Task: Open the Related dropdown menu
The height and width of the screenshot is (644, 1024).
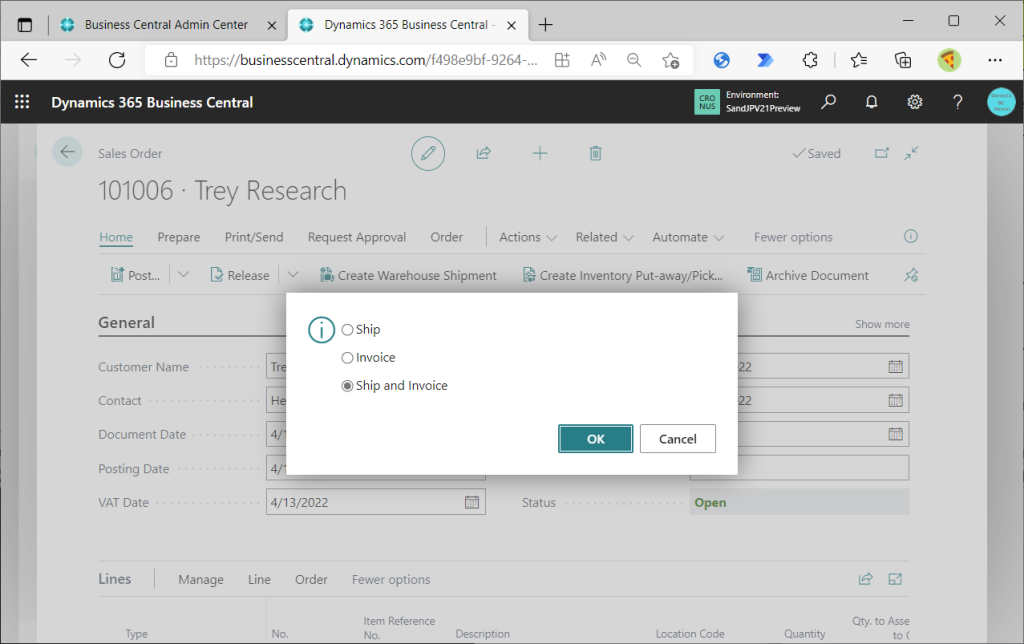Action: tap(604, 237)
